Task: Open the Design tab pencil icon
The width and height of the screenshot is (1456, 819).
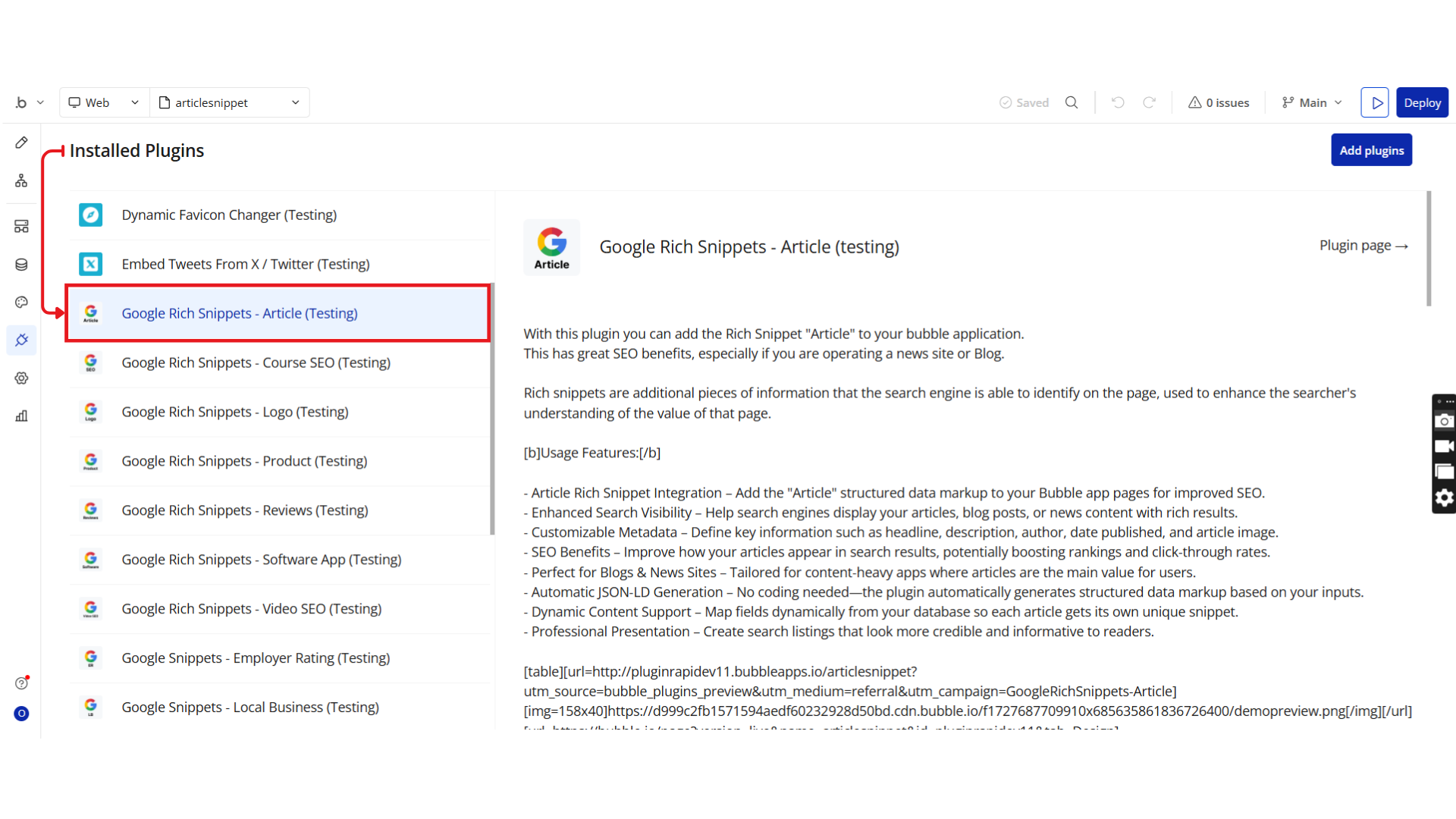Action: pyautogui.click(x=21, y=143)
